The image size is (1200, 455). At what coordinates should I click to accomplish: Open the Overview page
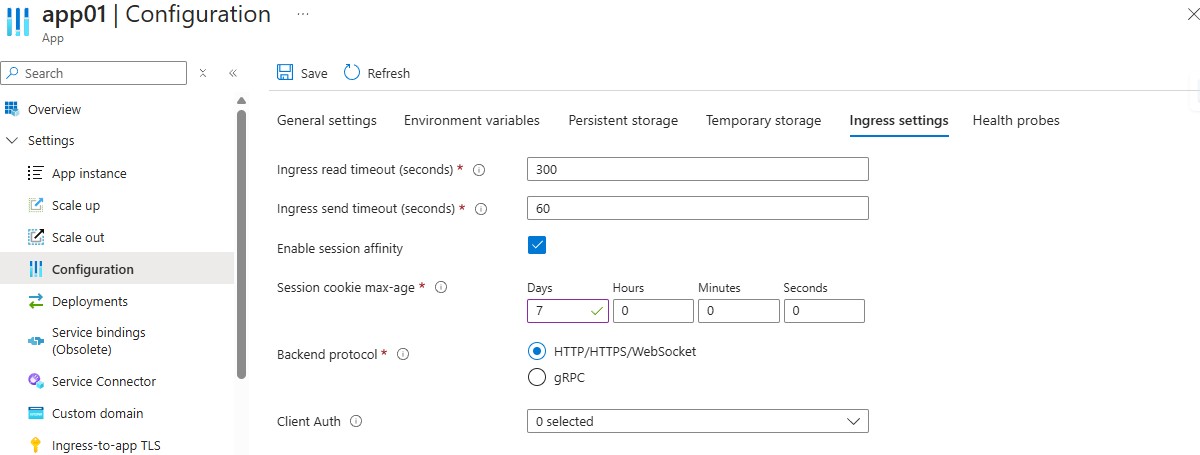(54, 109)
